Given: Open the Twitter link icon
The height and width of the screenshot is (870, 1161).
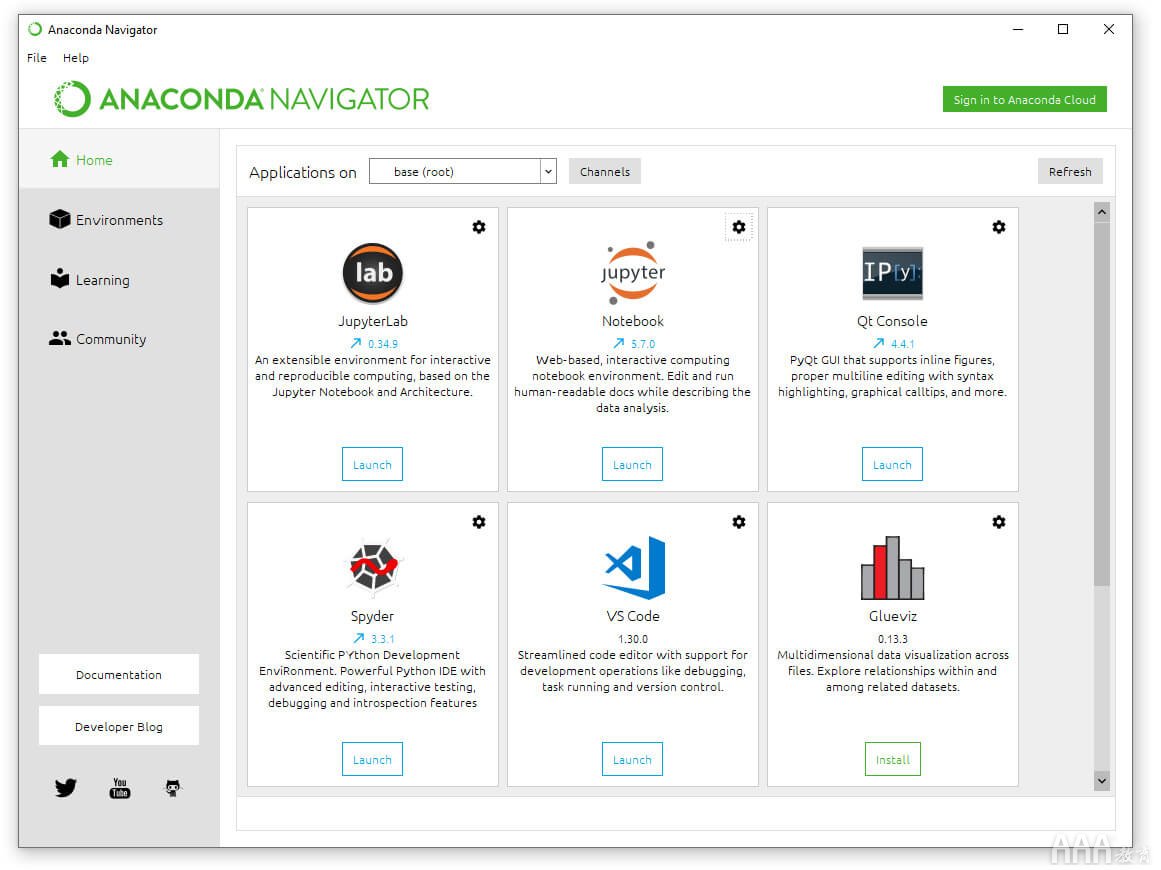Looking at the screenshot, I should (x=66, y=788).
